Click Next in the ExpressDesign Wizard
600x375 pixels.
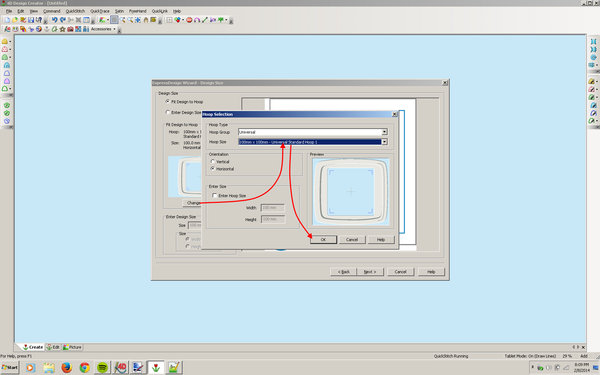click(x=370, y=272)
